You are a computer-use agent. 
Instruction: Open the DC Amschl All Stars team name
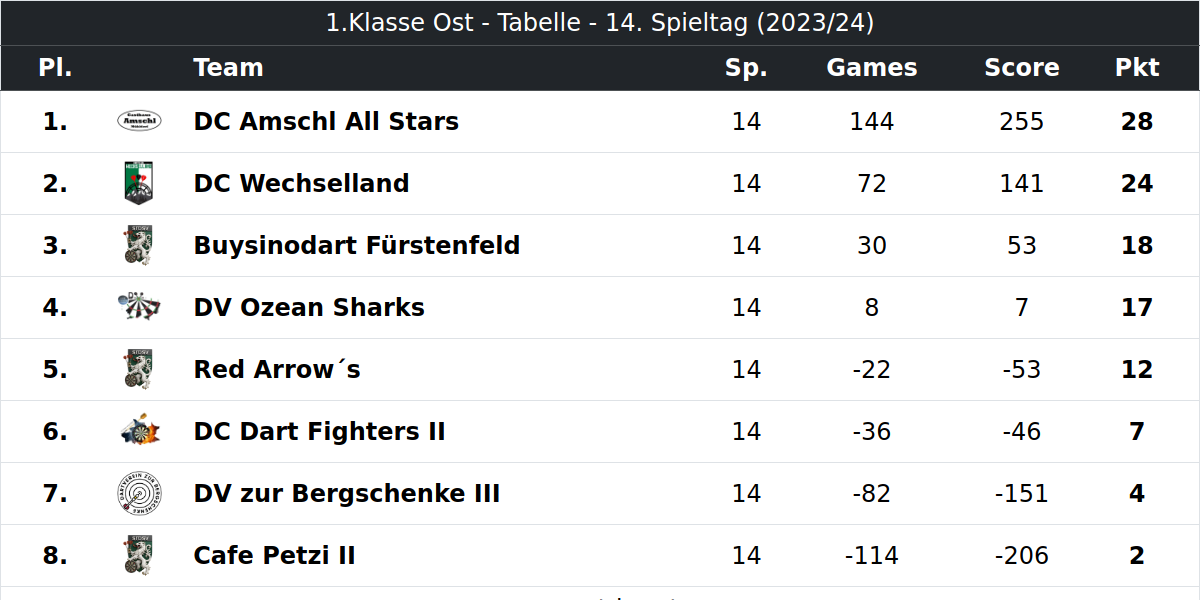point(326,122)
